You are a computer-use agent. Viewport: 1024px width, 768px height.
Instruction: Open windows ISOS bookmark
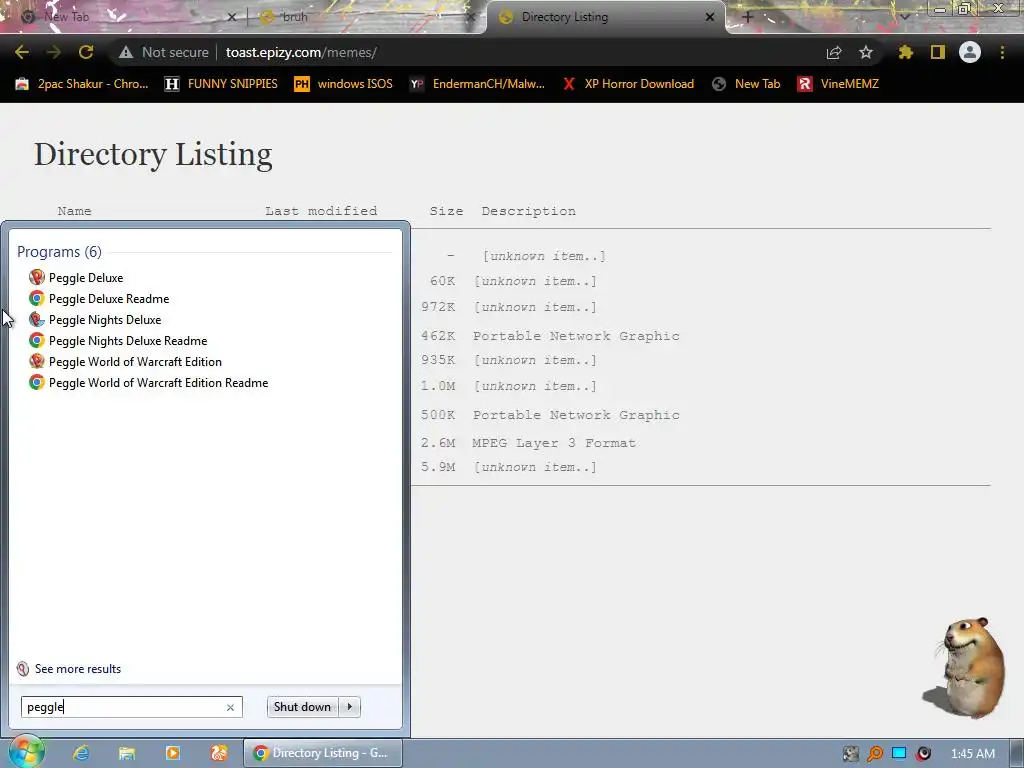tap(344, 84)
